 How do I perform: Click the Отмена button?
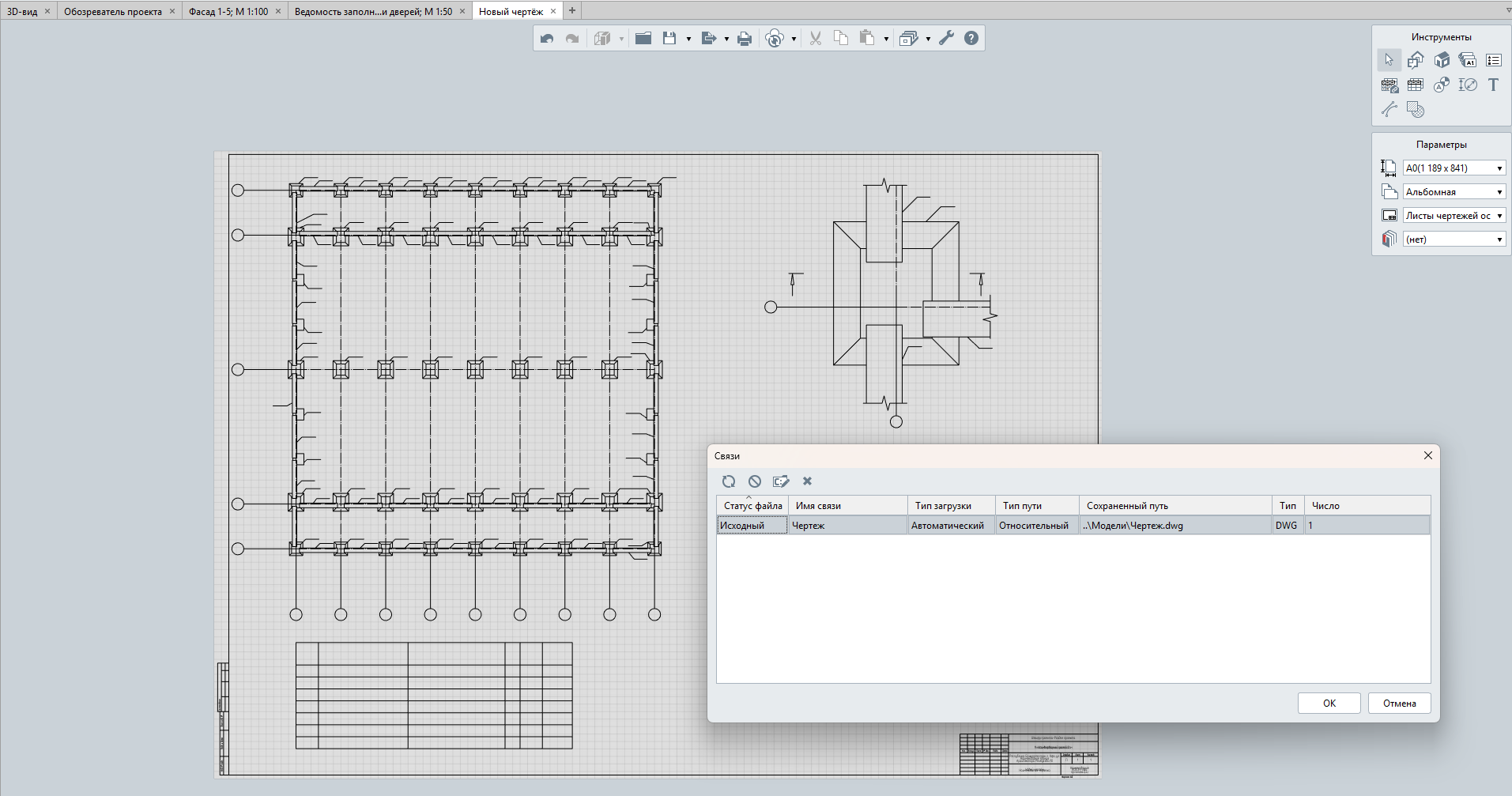tap(1399, 704)
